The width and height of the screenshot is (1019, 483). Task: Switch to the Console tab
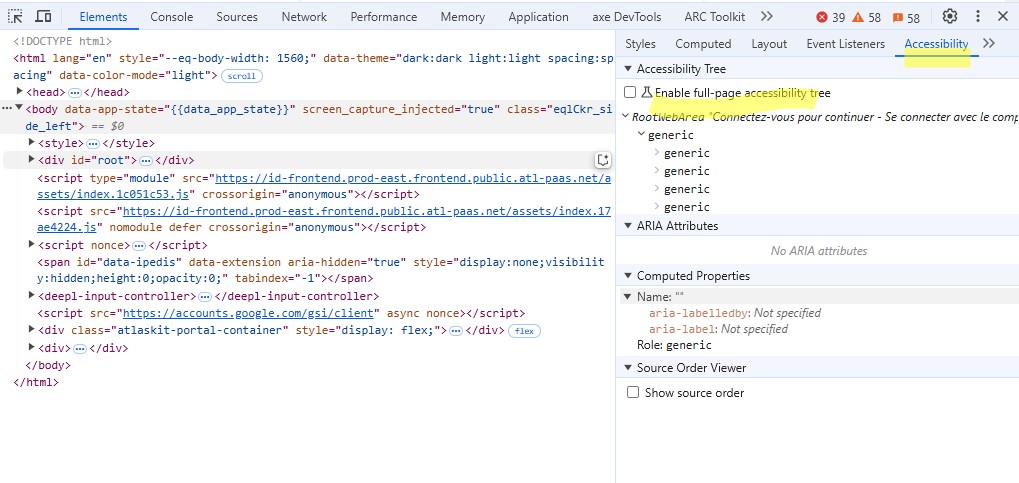point(172,17)
